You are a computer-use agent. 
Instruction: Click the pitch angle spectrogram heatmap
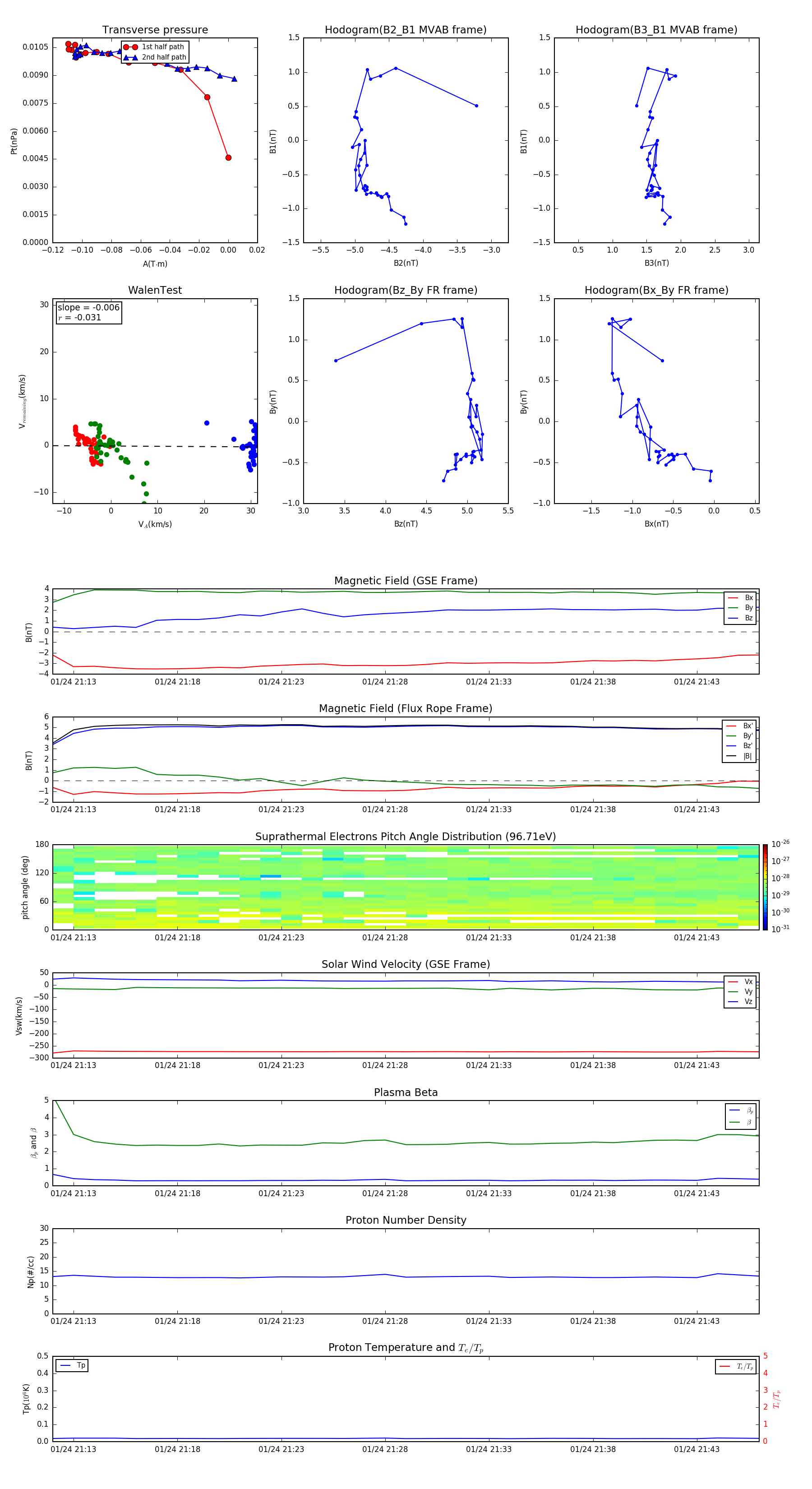point(406,887)
